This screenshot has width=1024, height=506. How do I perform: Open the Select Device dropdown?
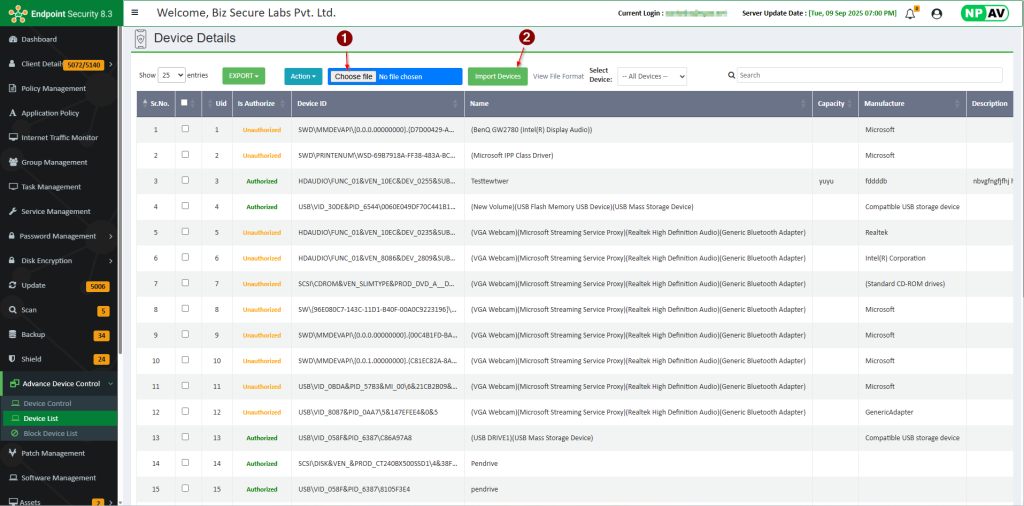(651, 76)
